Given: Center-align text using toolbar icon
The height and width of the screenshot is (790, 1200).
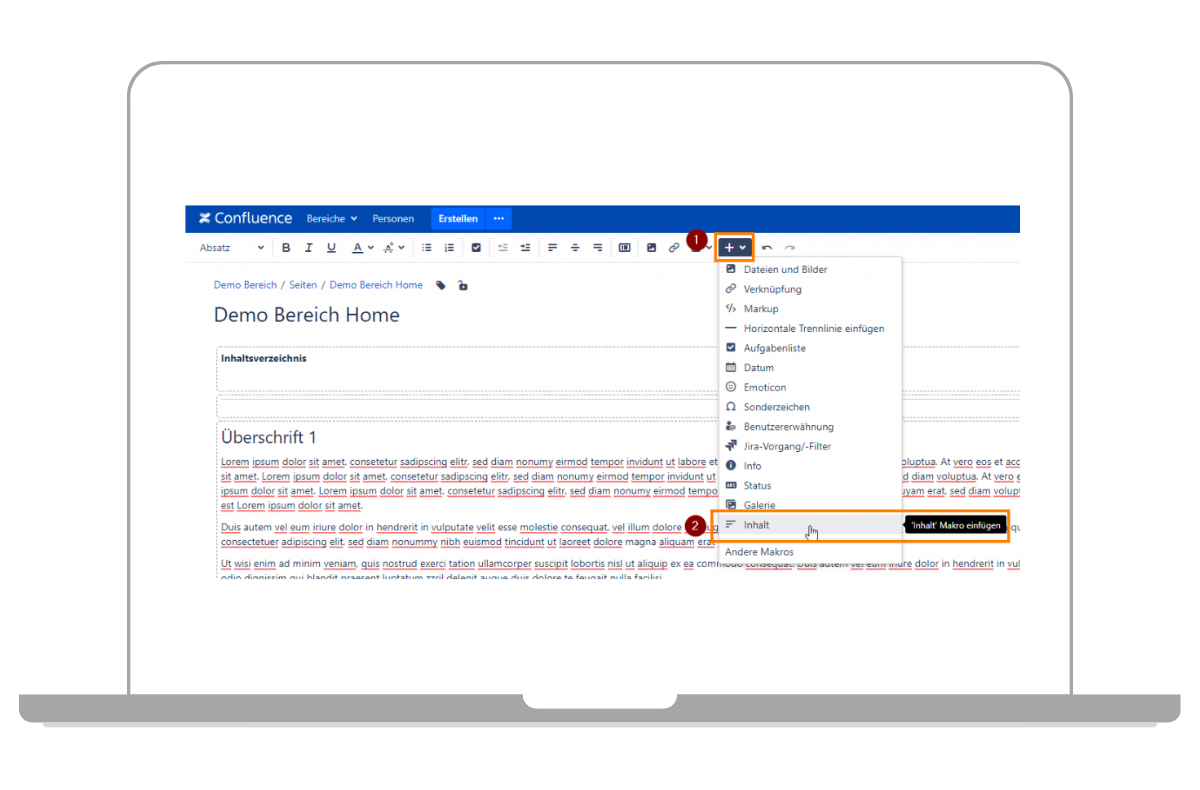Looking at the screenshot, I should 575,248.
